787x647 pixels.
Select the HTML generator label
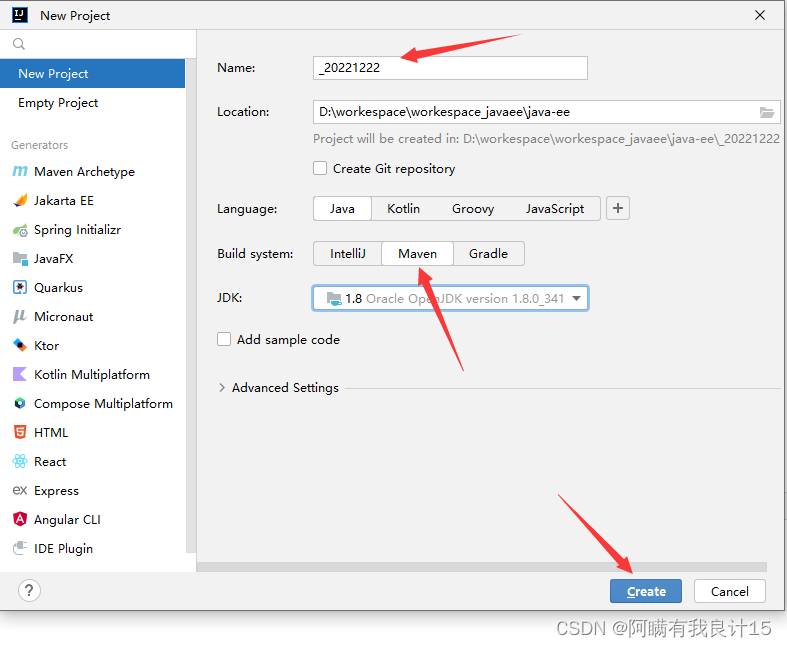pos(51,433)
